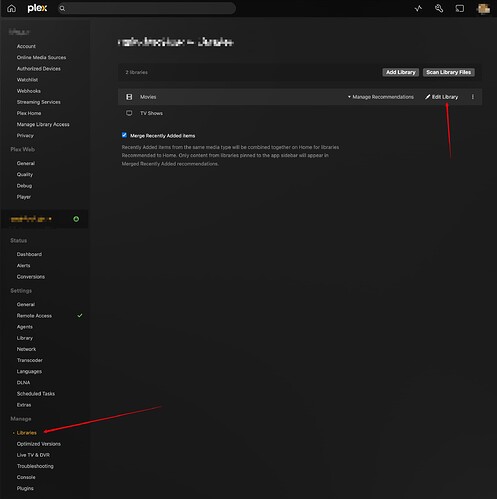Screen dimensions: 497x499
Task: Open Movies library more options menu
Action: [x=472, y=97]
